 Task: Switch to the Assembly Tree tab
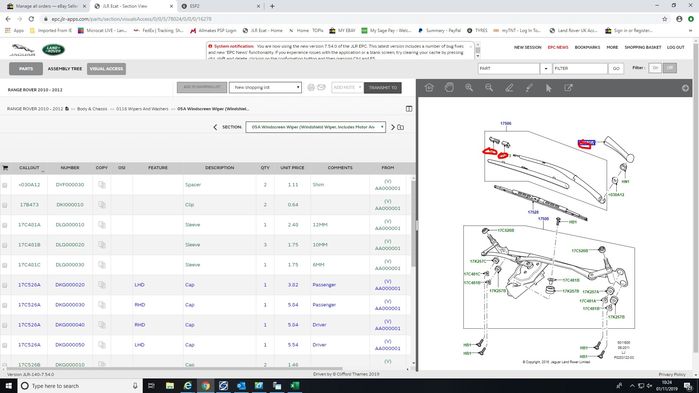pos(65,69)
